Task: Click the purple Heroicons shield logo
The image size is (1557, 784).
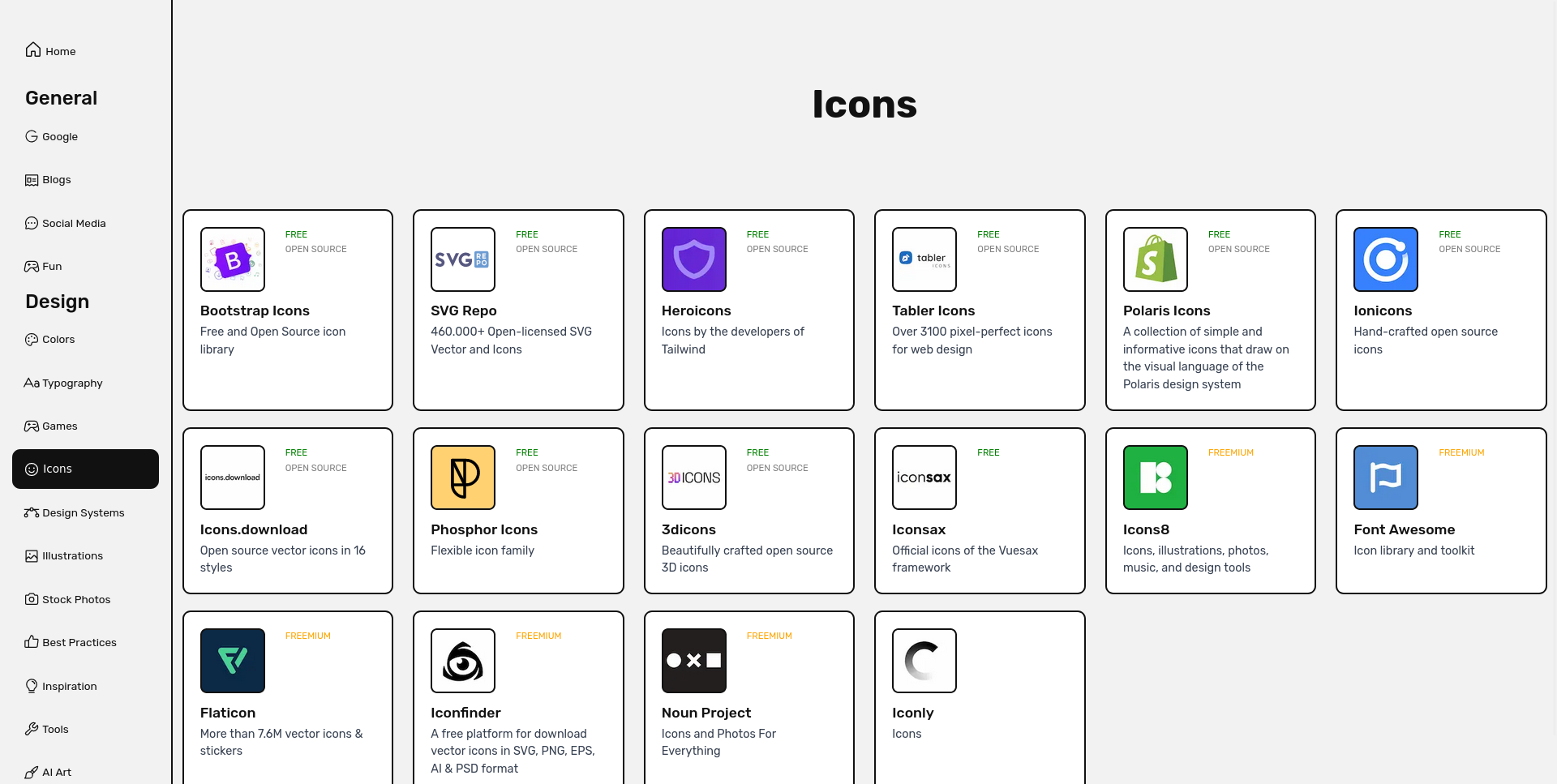Action: 694,259
